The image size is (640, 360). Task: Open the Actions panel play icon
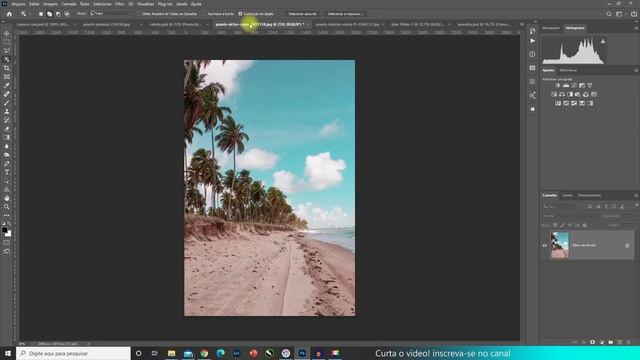point(532,41)
